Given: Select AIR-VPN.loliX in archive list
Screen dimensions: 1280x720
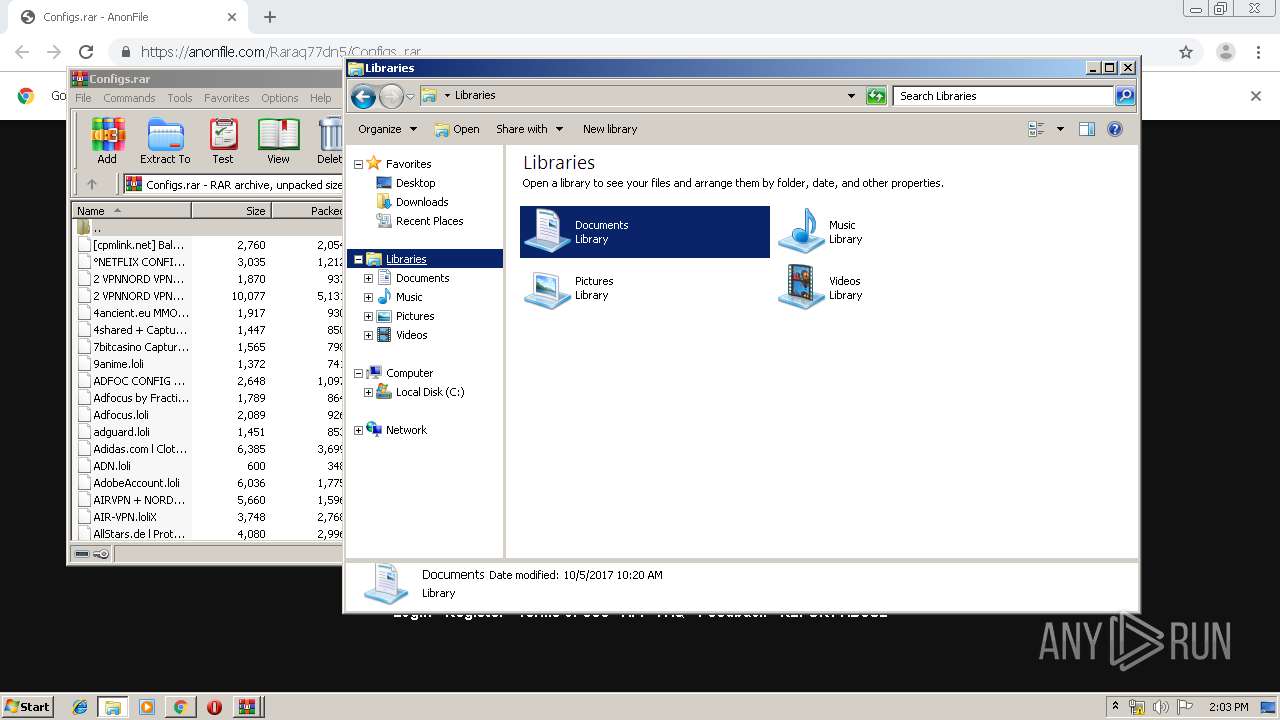Looking at the screenshot, I should (125, 517).
